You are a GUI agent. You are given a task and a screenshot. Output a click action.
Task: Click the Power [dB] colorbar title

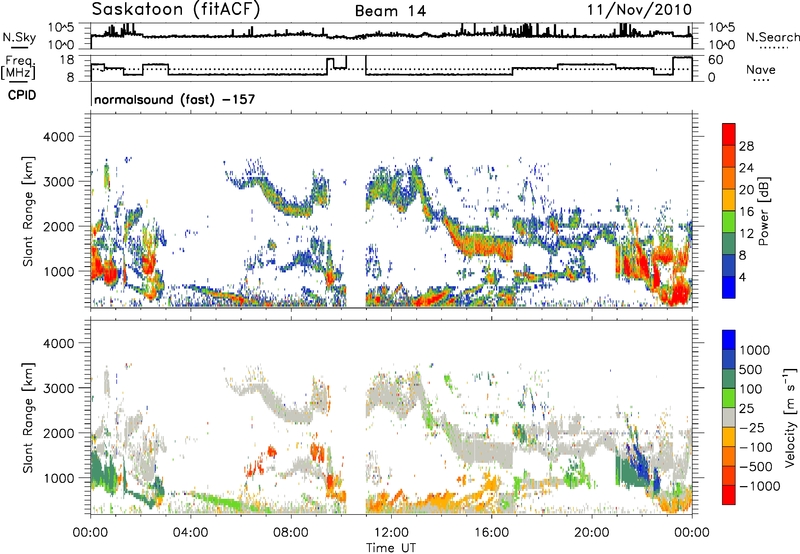point(763,211)
